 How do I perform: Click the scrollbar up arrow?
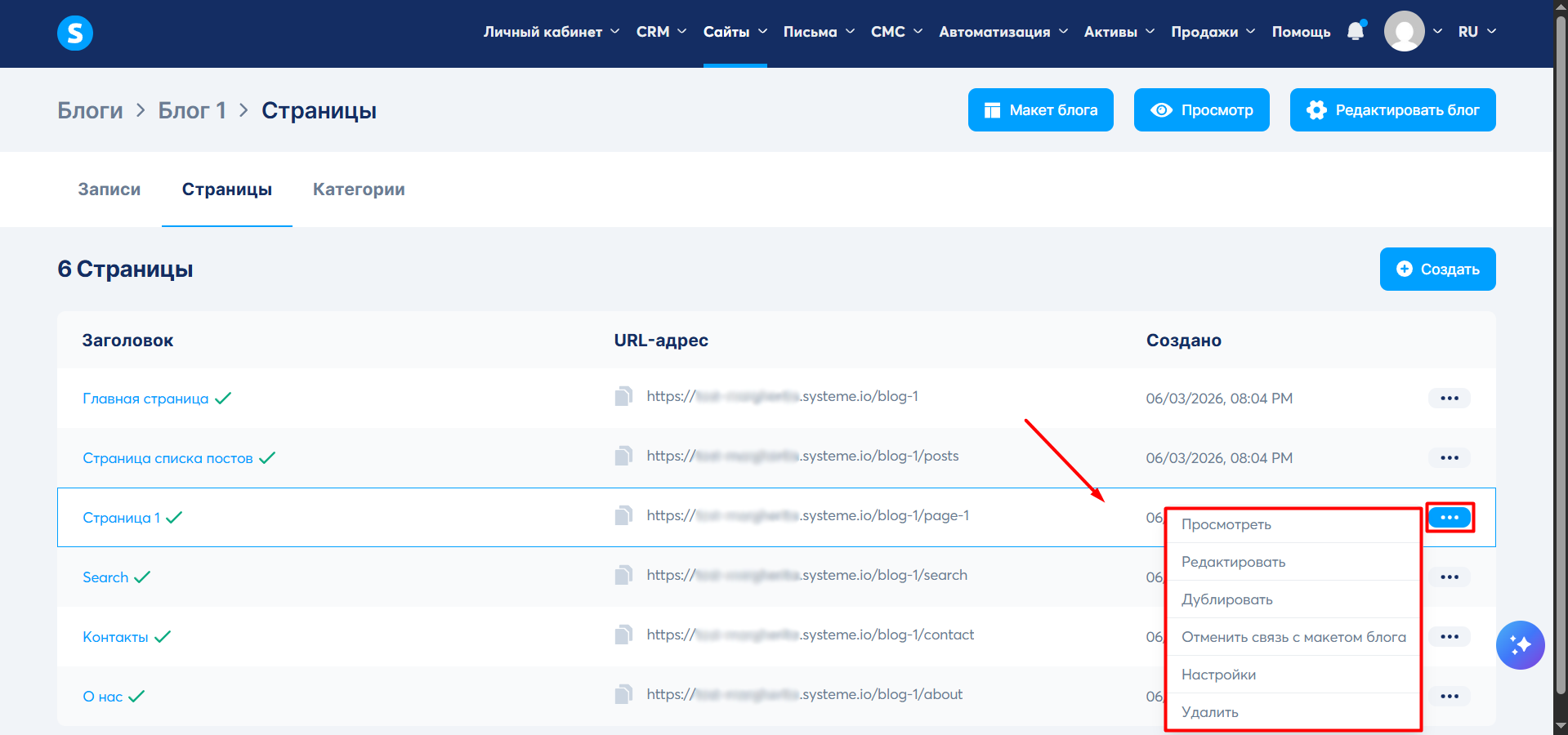tap(1561, 7)
